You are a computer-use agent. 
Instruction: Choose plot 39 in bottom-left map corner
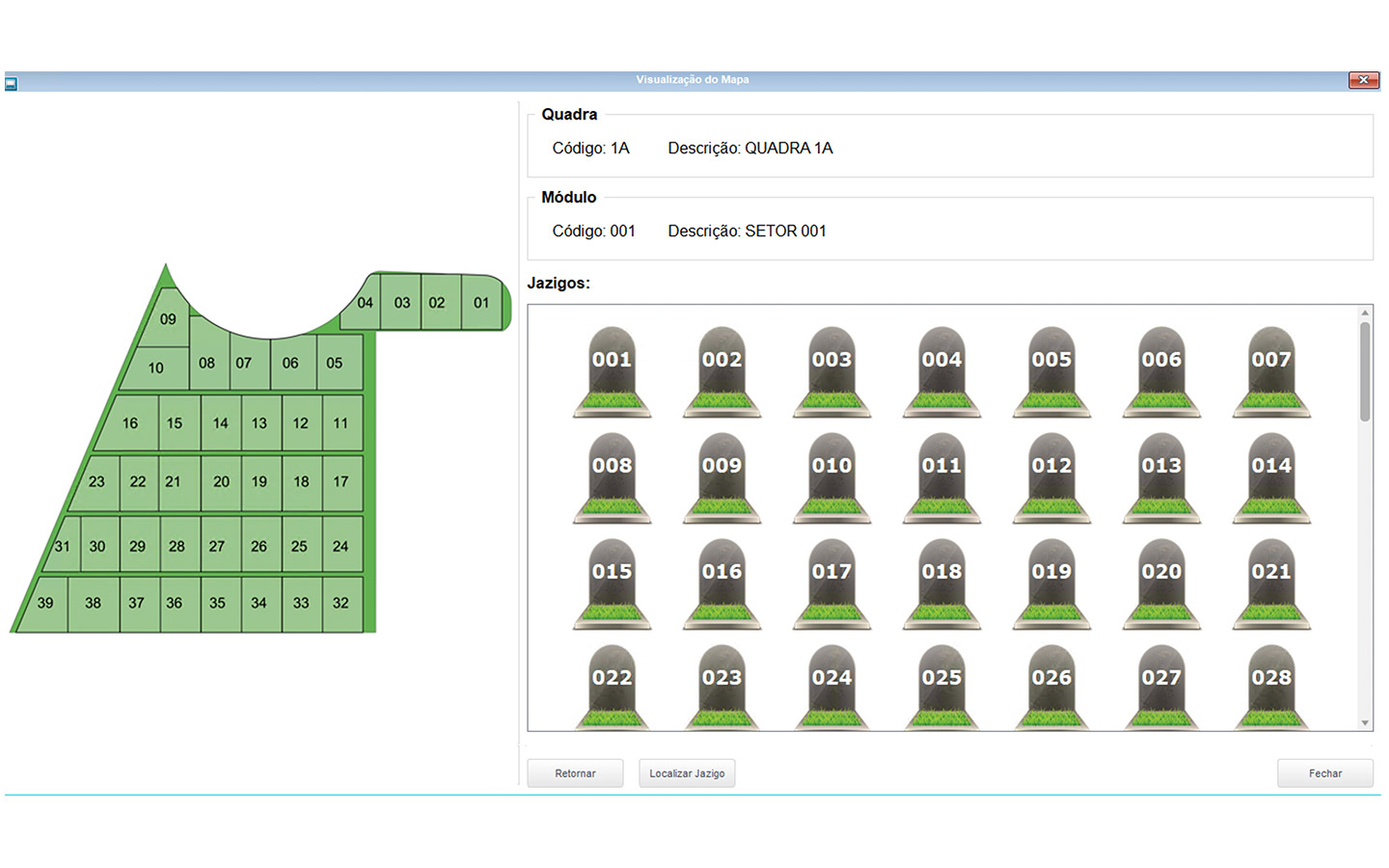[45, 604]
